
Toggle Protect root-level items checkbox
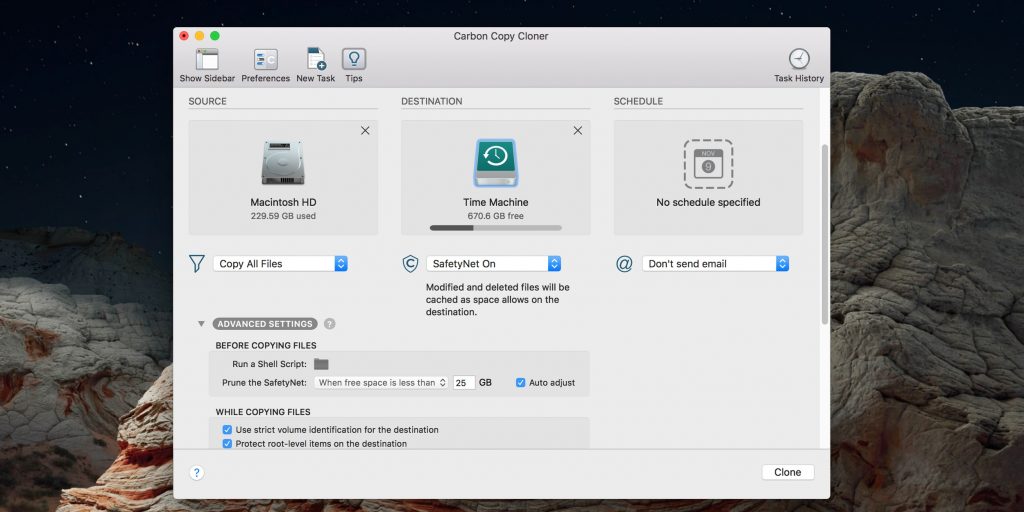[x=227, y=443]
